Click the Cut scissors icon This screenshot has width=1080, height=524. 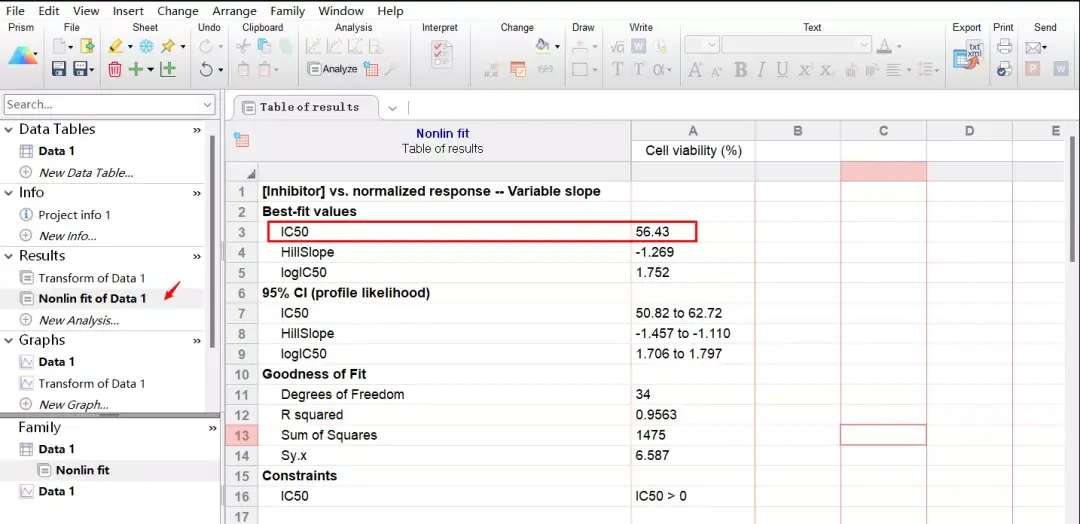(243, 47)
